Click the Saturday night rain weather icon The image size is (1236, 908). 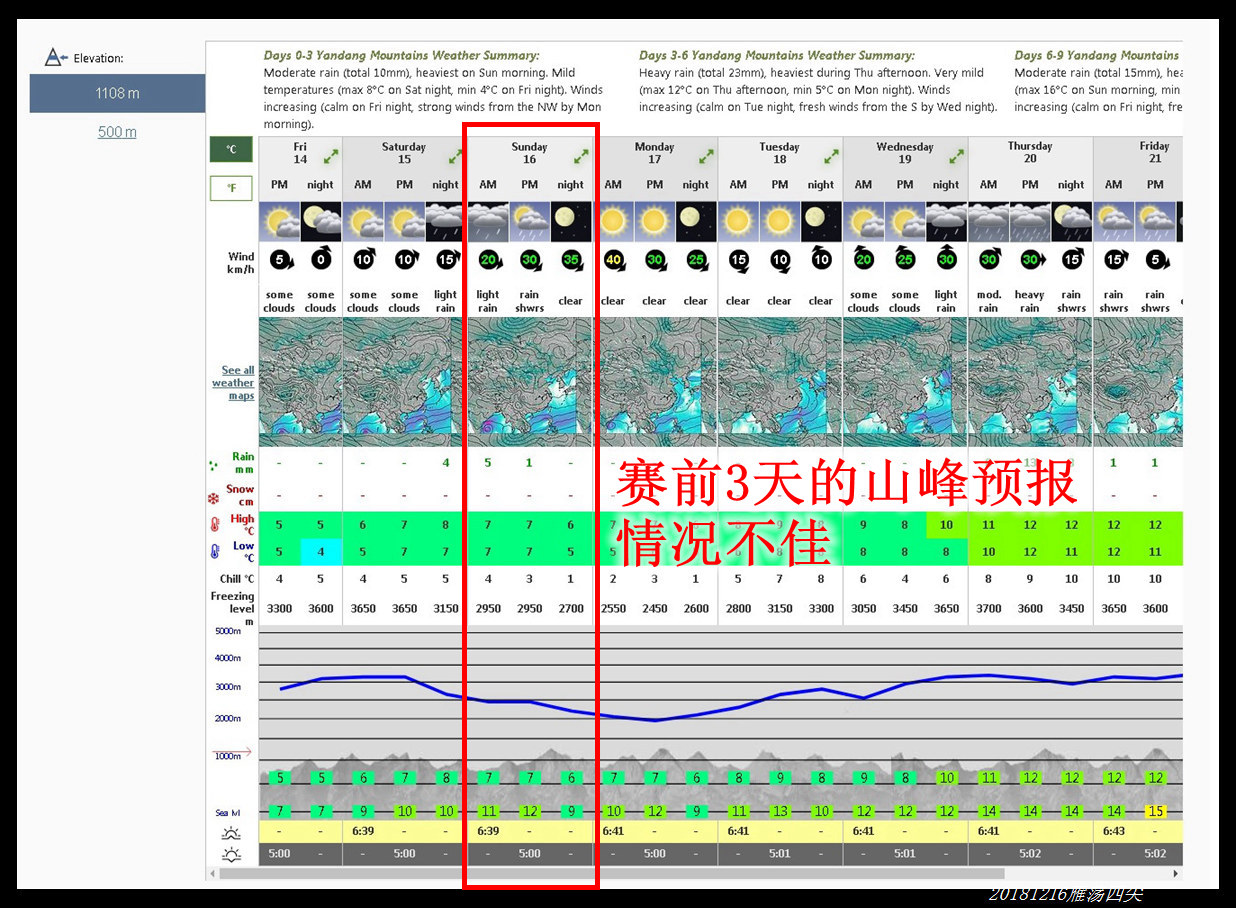[x=446, y=222]
